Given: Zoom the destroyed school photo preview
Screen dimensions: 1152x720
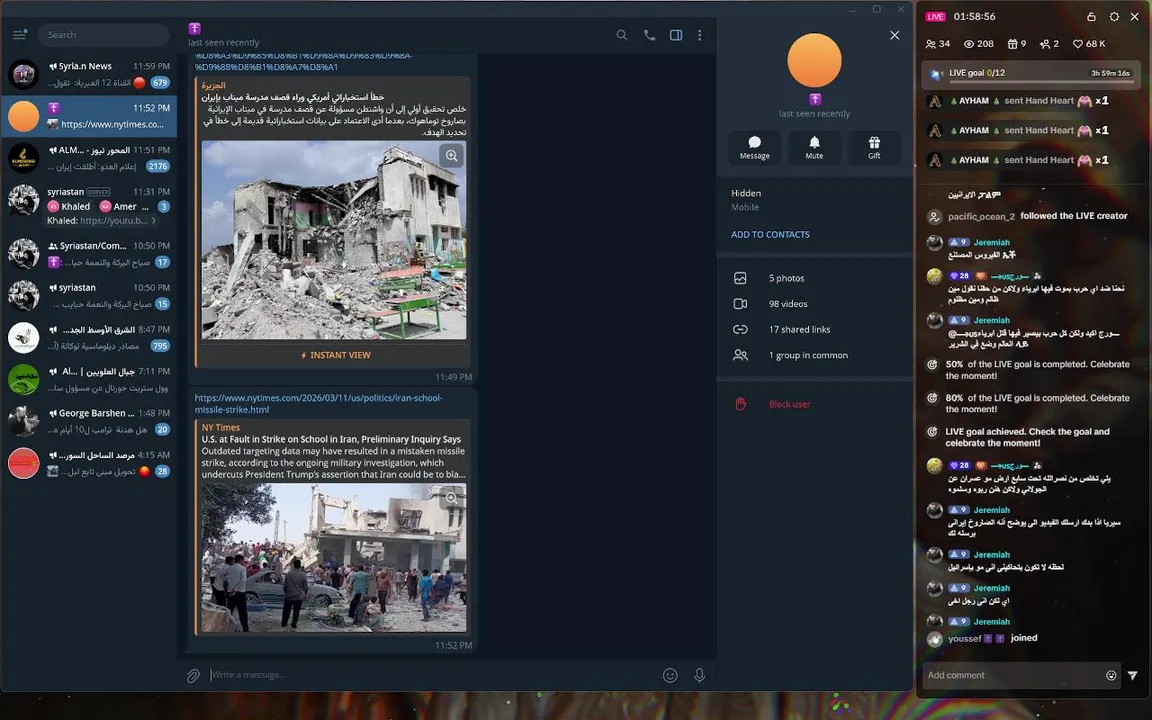Looking at the screenshot, I should [451, 155].
